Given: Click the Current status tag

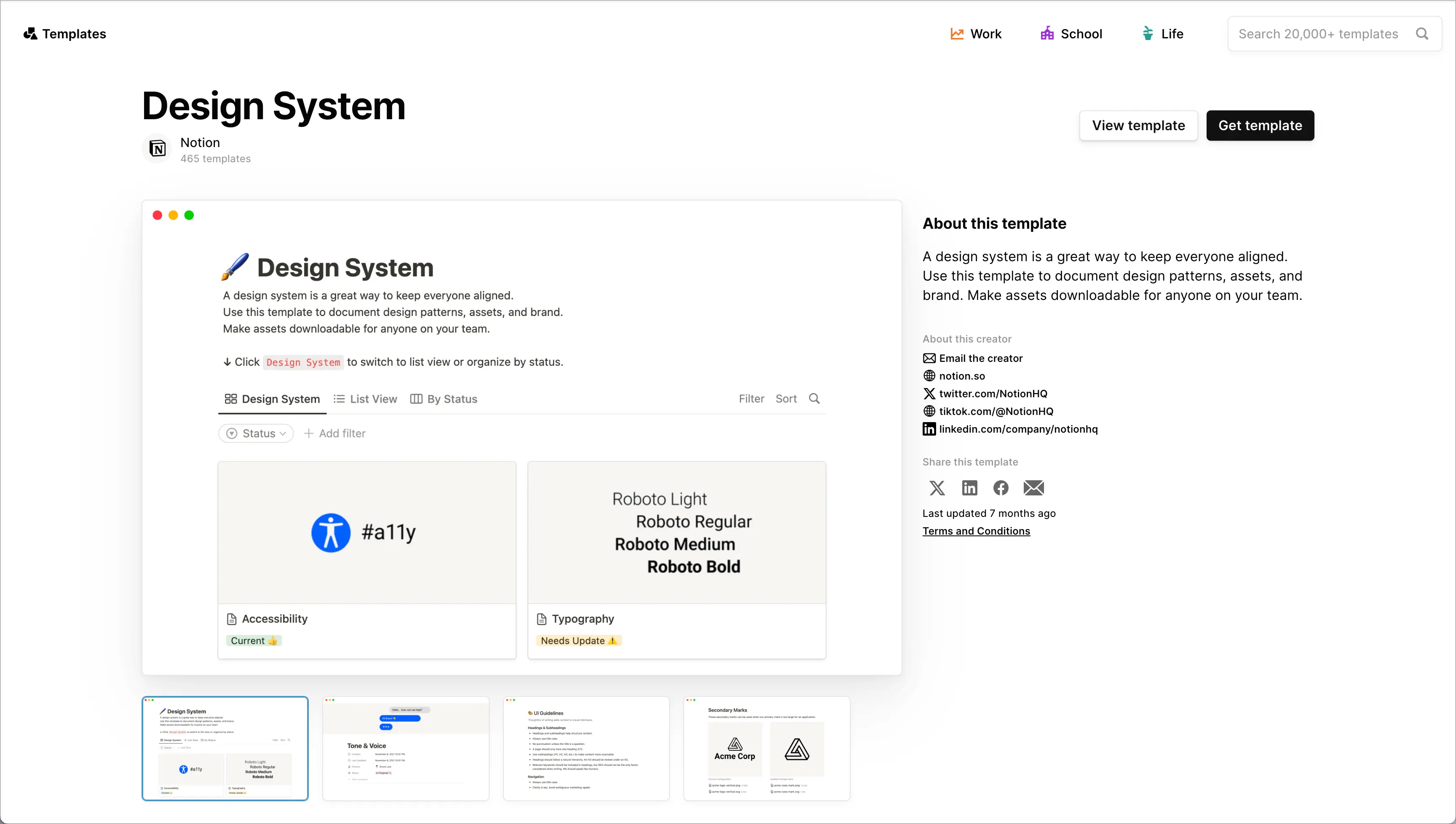Looking at the screenshot, I should coord(254,641).
